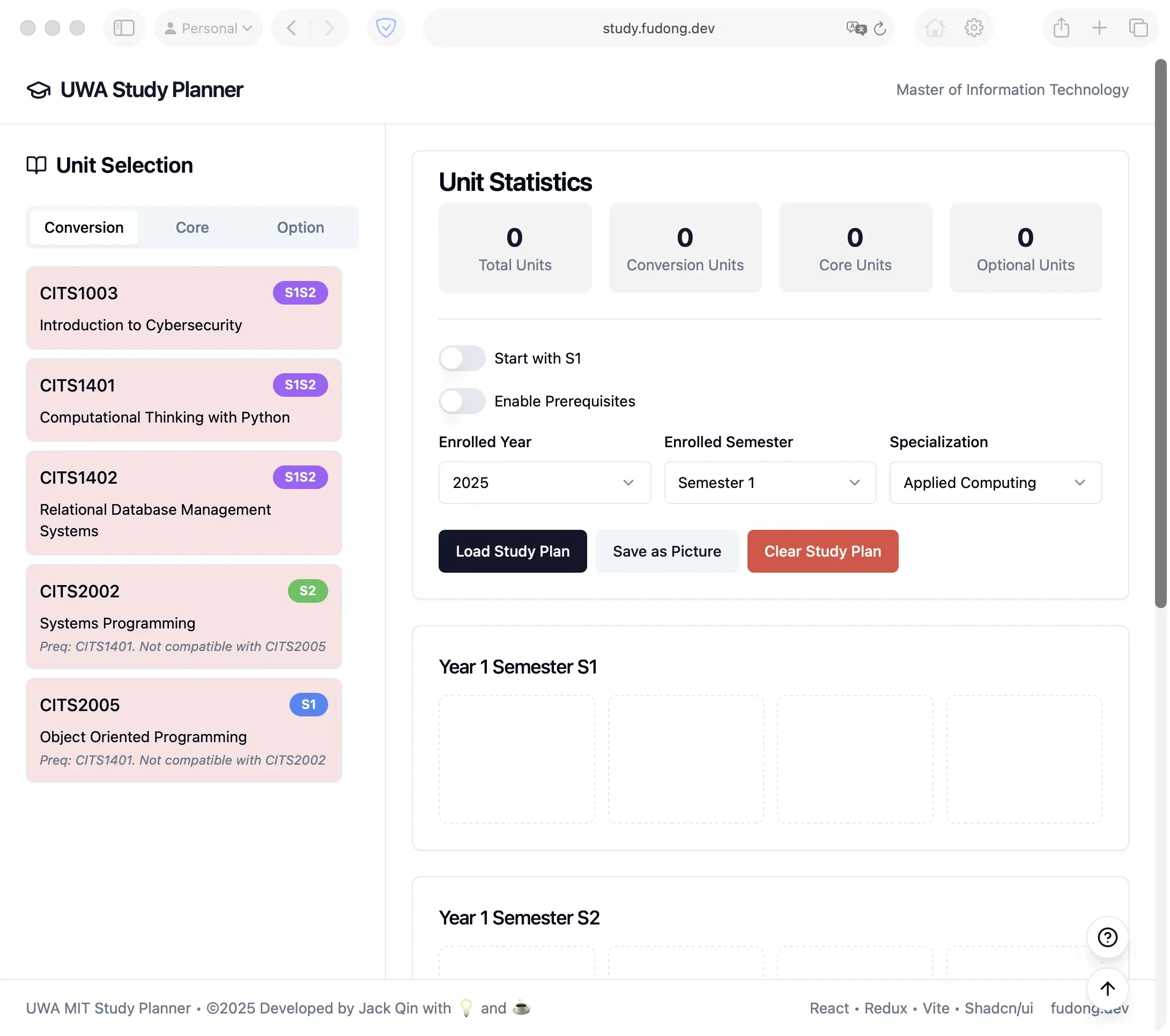
Task: Open new tab with plus icon
Action: 1099,28
